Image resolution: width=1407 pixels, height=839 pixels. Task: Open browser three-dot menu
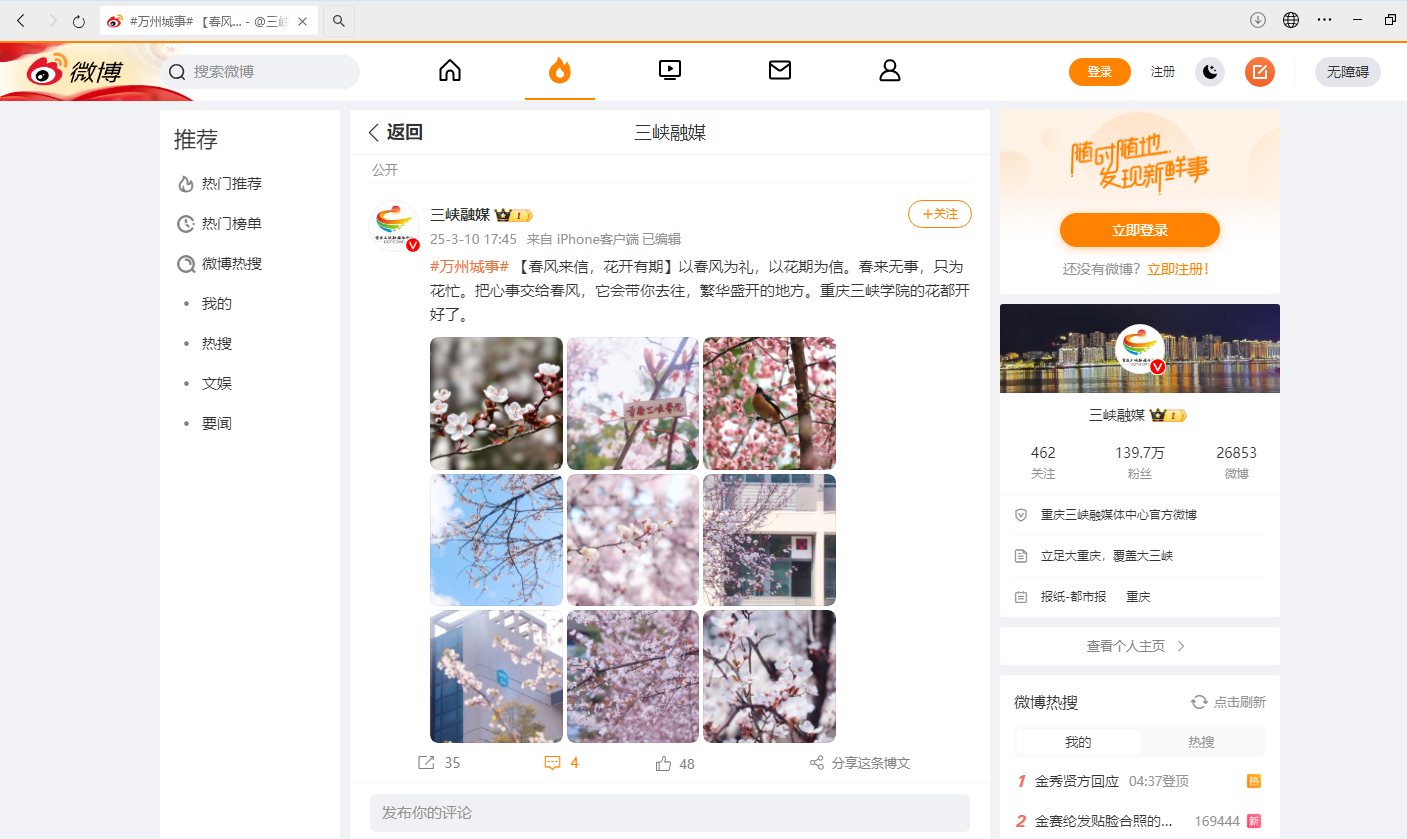(x=1324, y=20)
